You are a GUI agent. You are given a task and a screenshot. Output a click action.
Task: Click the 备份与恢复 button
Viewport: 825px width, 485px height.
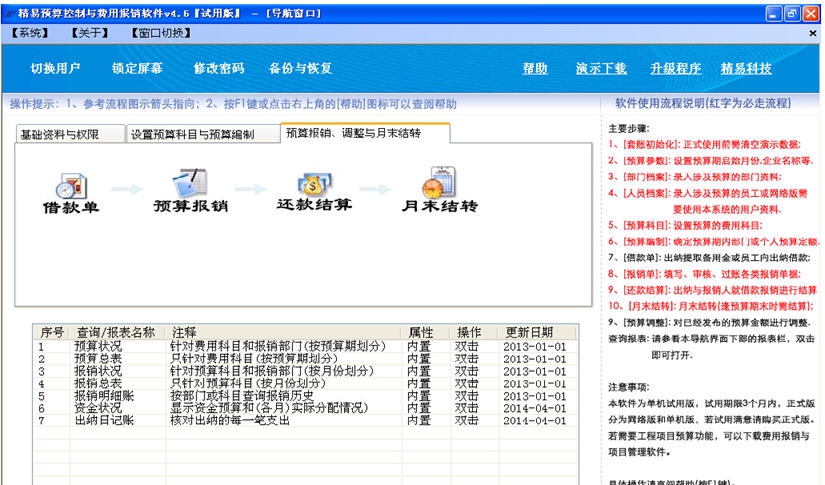[300, 68]
